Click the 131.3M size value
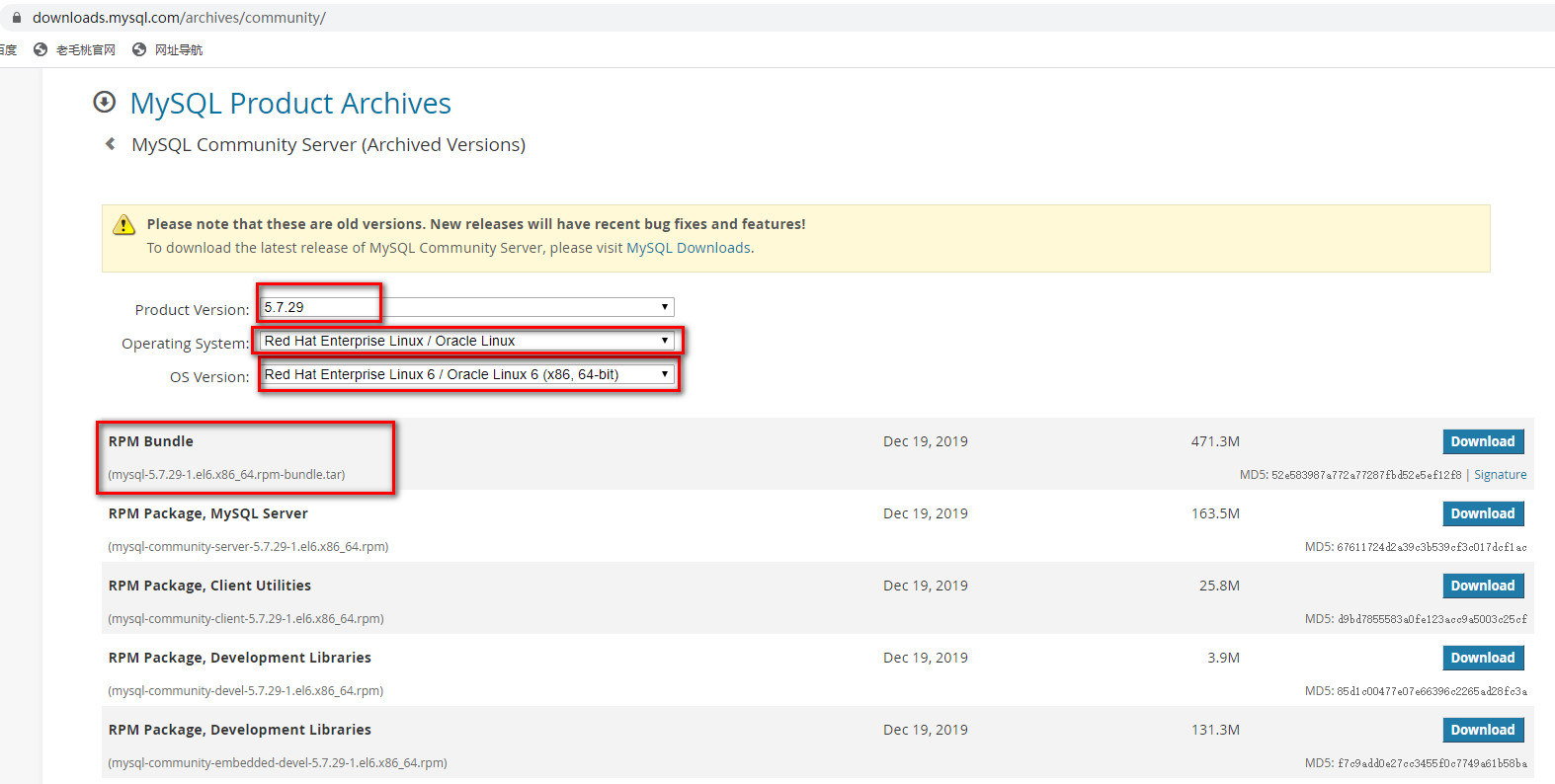 coord(1215,730)
